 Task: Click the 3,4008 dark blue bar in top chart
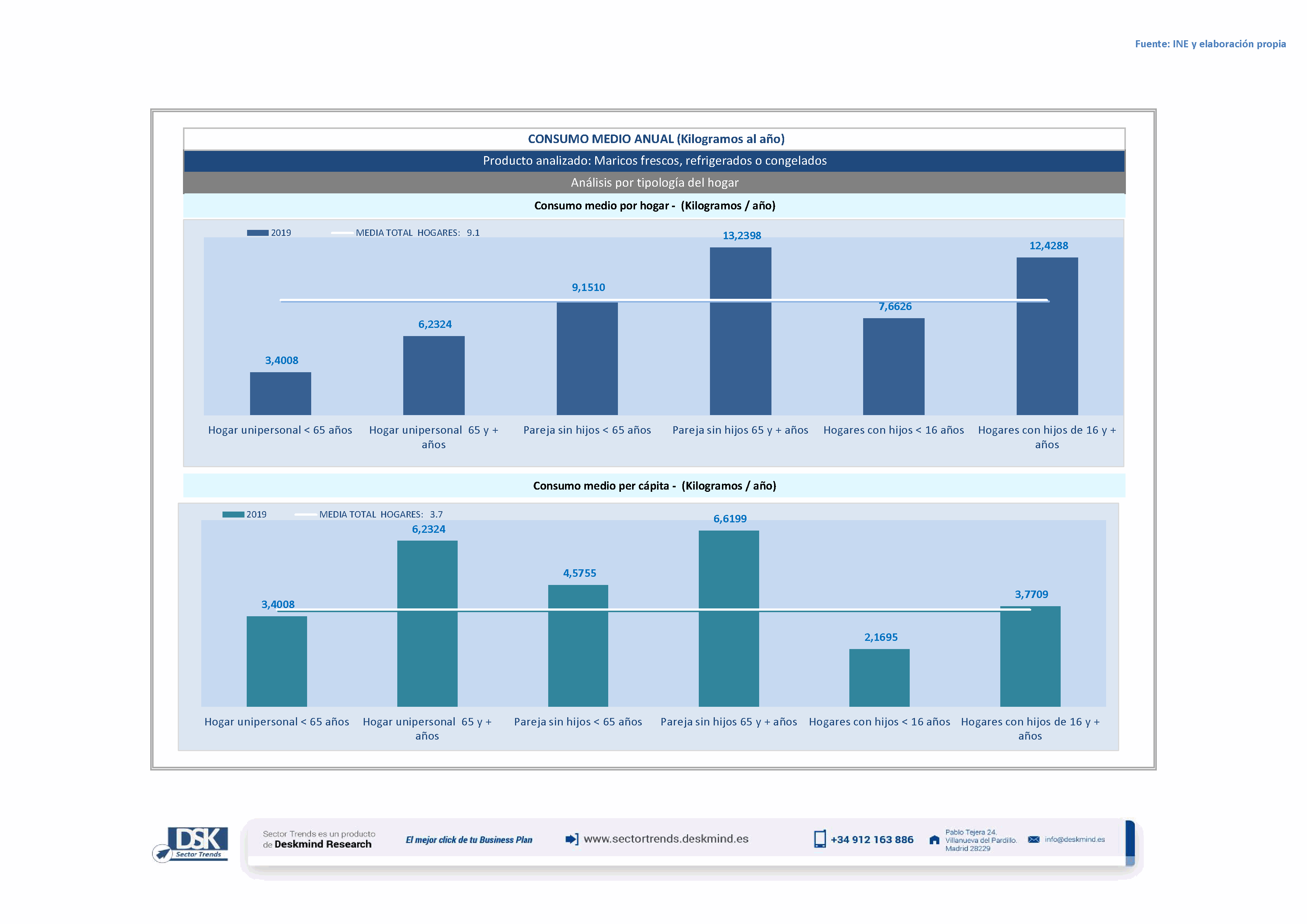pyautogui.click(x=280, y=393)
